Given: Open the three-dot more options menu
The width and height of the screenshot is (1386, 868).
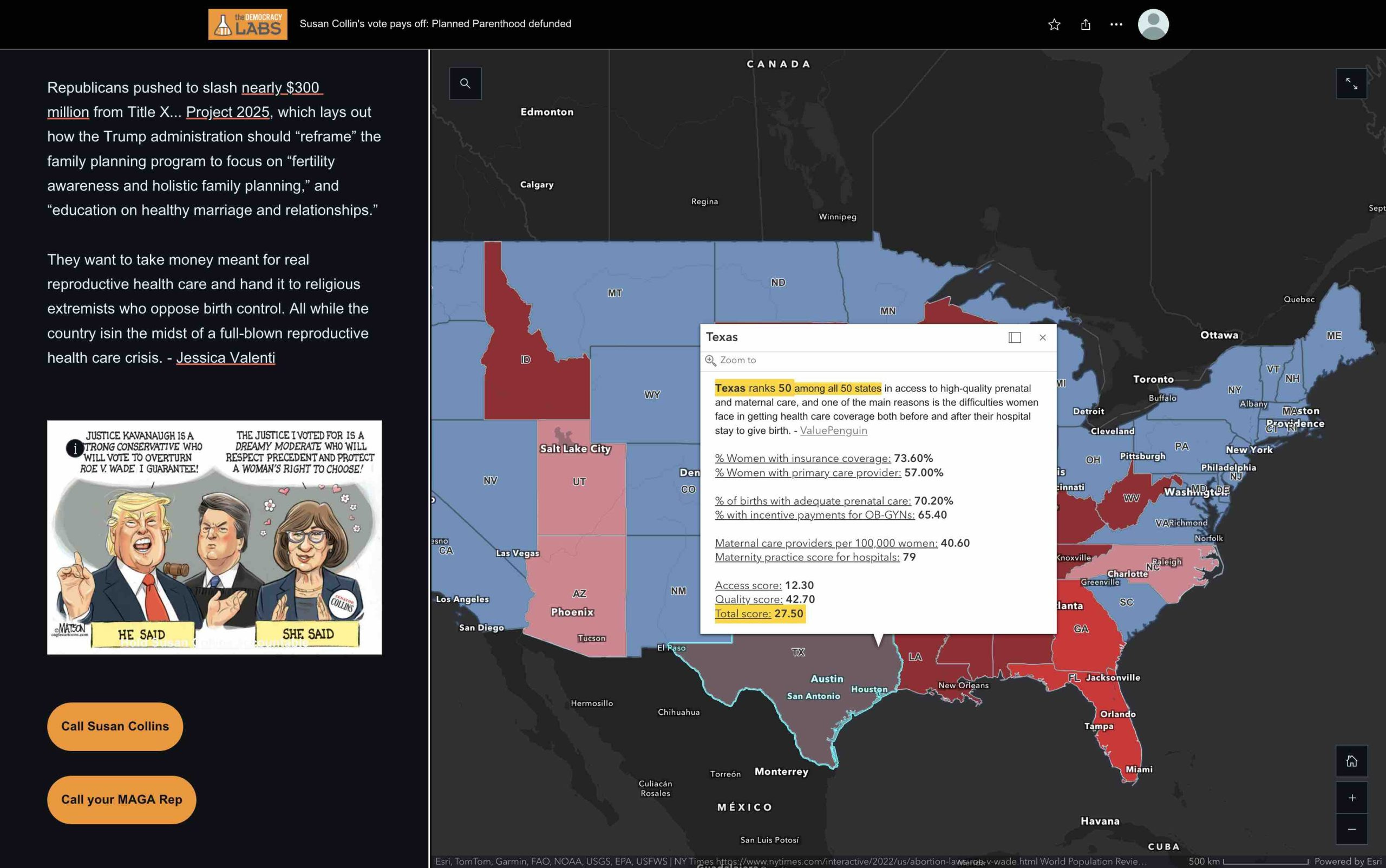Looking at the screenshot, I should (1116, 24).
